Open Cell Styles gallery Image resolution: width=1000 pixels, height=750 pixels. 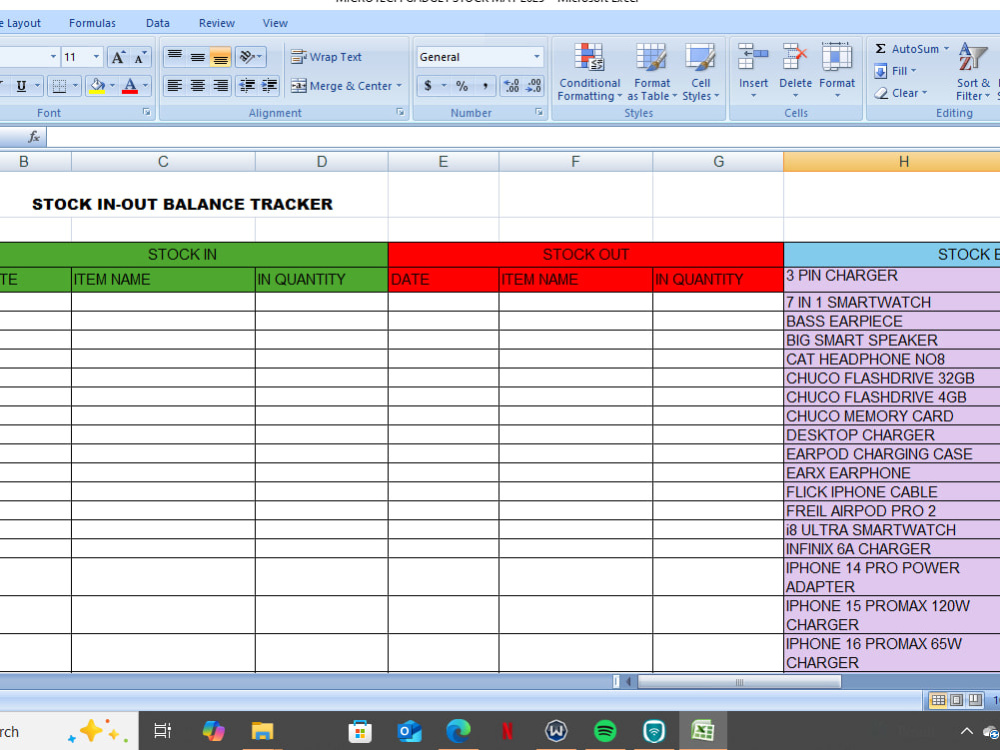click(700, 72)
